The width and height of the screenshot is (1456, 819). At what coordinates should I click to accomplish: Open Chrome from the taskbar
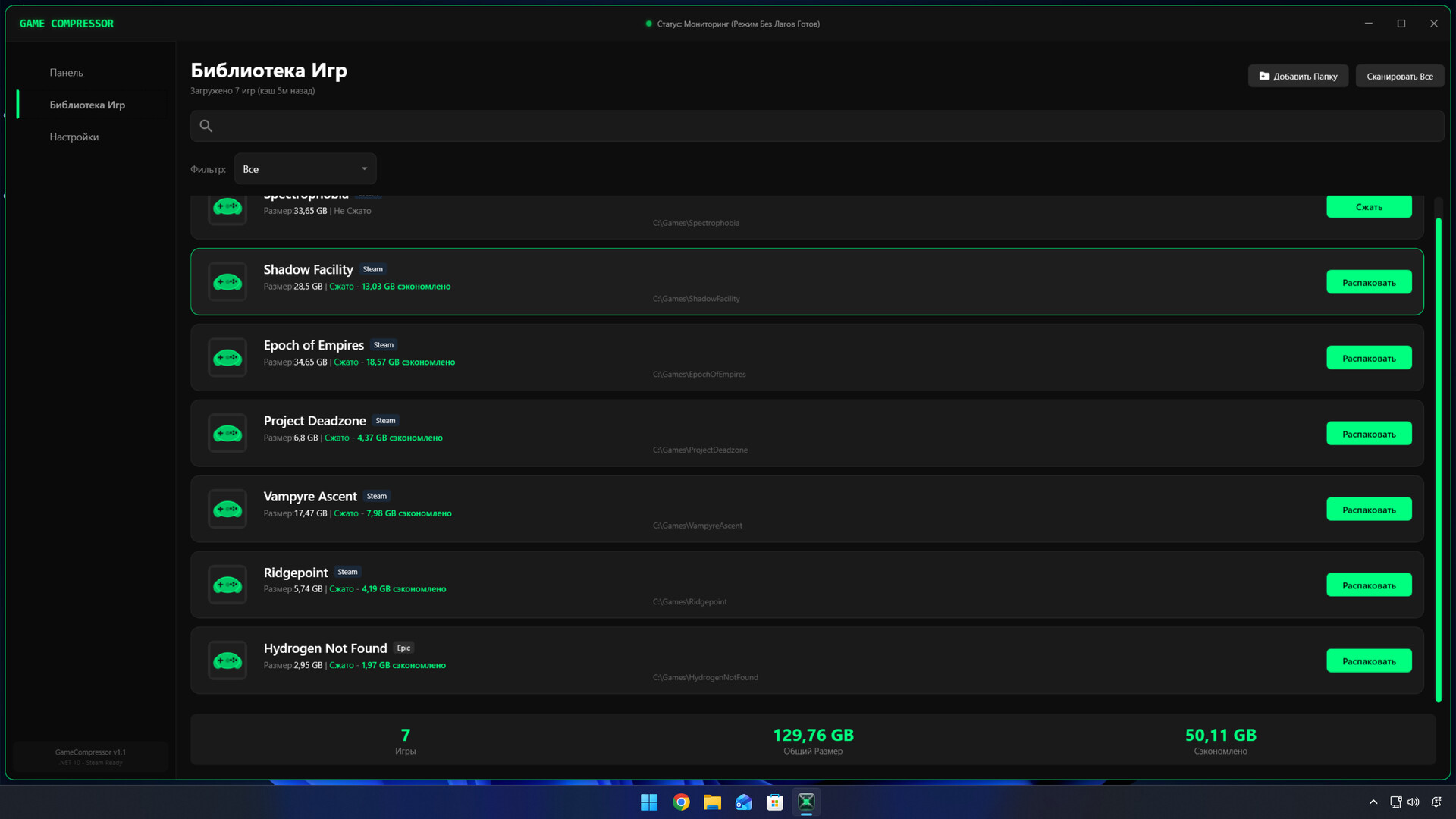pyautogui.click(x=681, y=802)
